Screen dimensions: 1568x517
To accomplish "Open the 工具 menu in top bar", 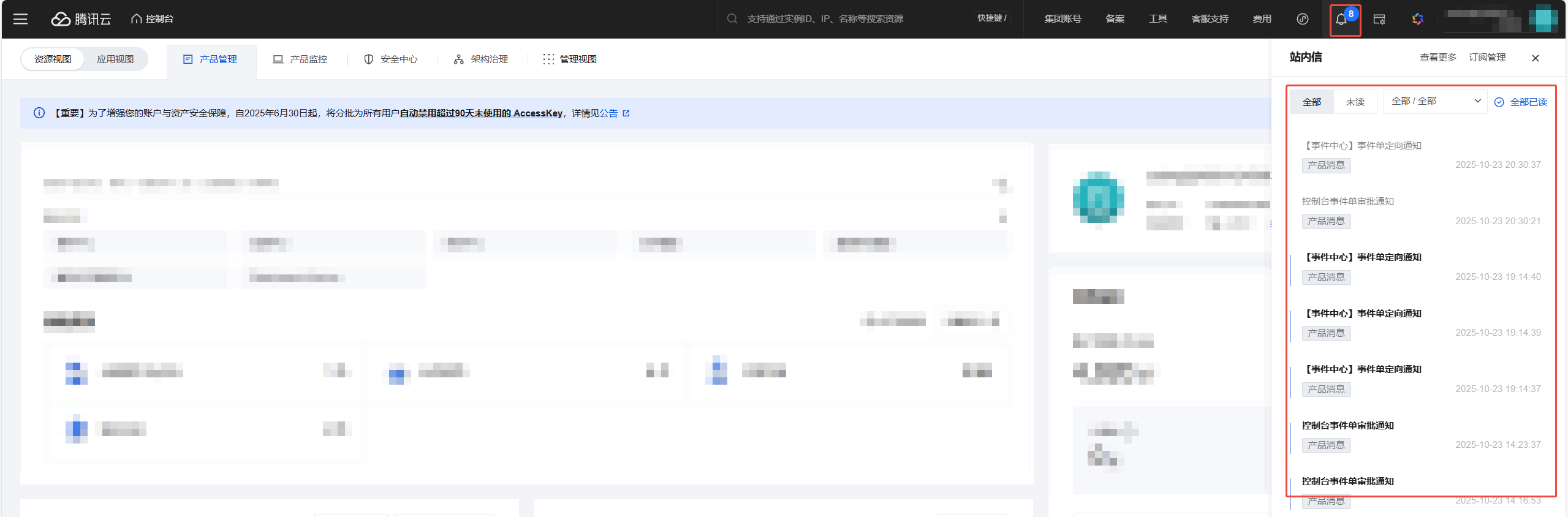I will point(1157,19).
